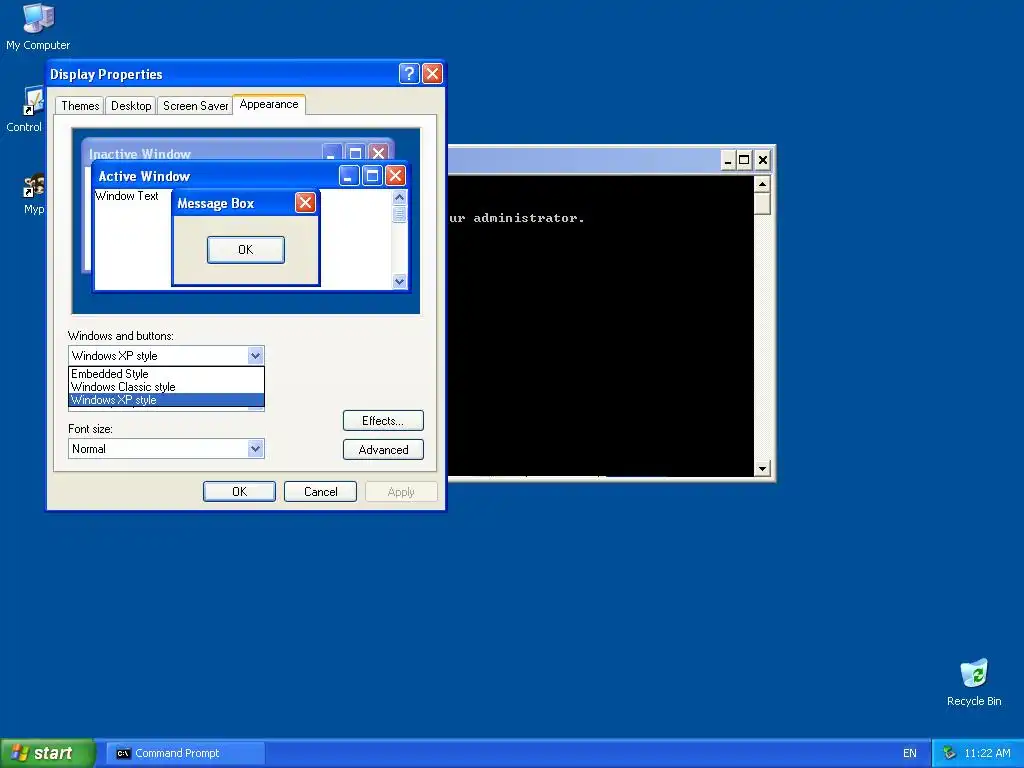Click the Help question mark button in Display Properties
The image size is (1024, 768).
[409, 74]
